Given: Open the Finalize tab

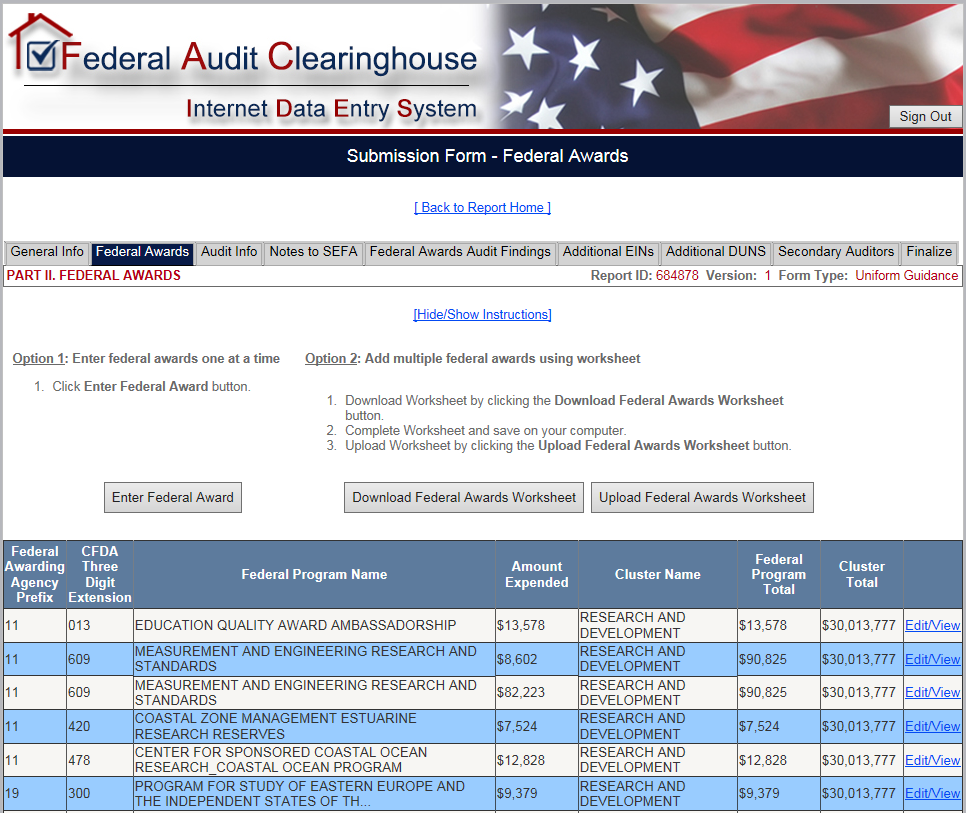Looking at the screenshot, I should click(x=929, y=252).
